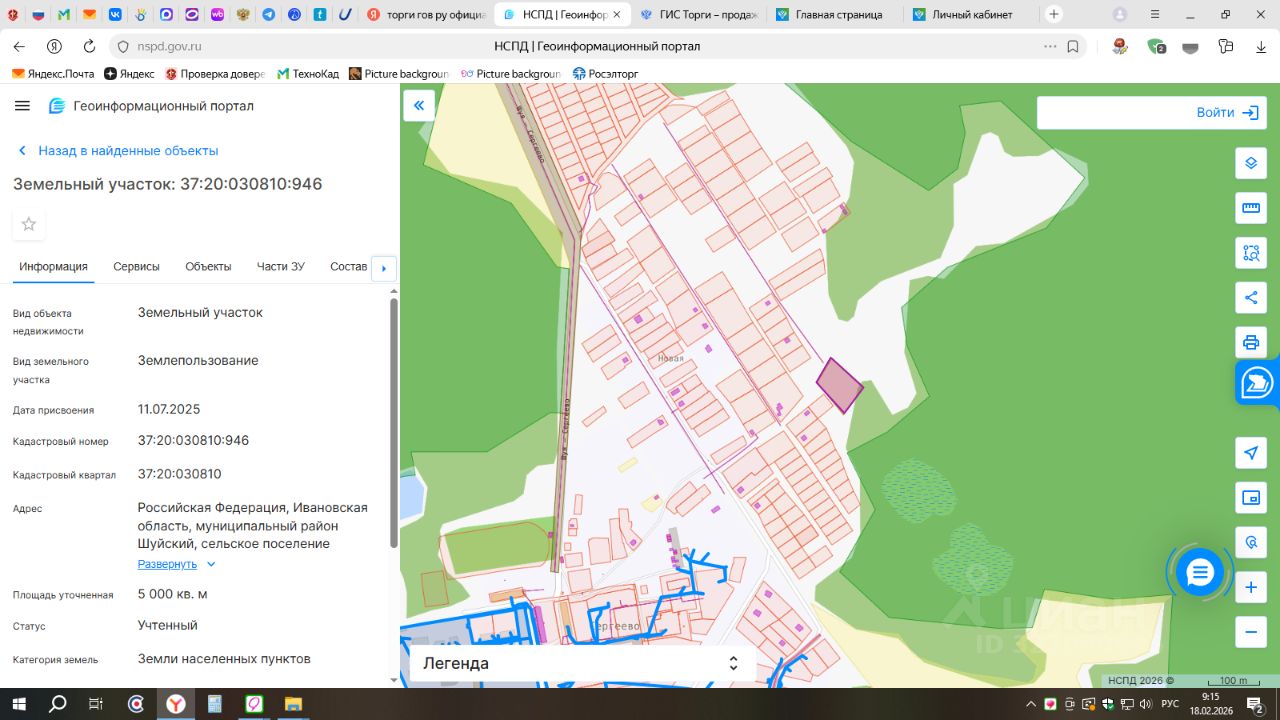Zoom in the map with plus
The image size is (1280, 720).
[1251, 588]
